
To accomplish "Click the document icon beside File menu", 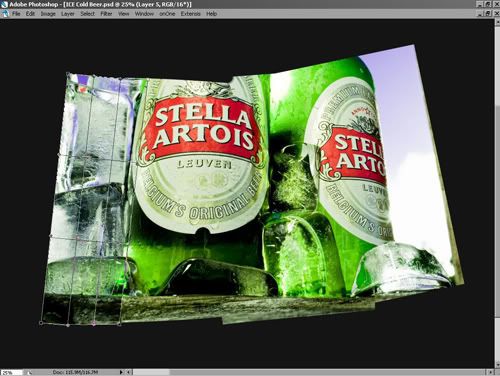I will (5, 14).
